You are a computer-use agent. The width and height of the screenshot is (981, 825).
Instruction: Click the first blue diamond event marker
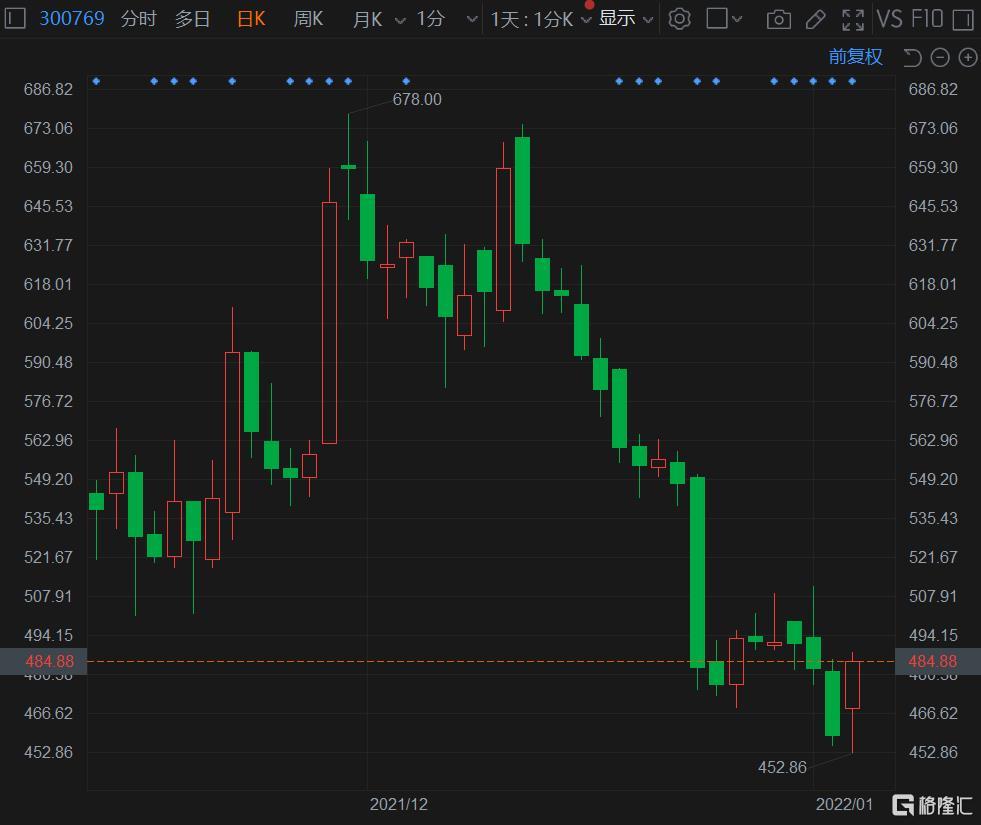coord(96,81)
